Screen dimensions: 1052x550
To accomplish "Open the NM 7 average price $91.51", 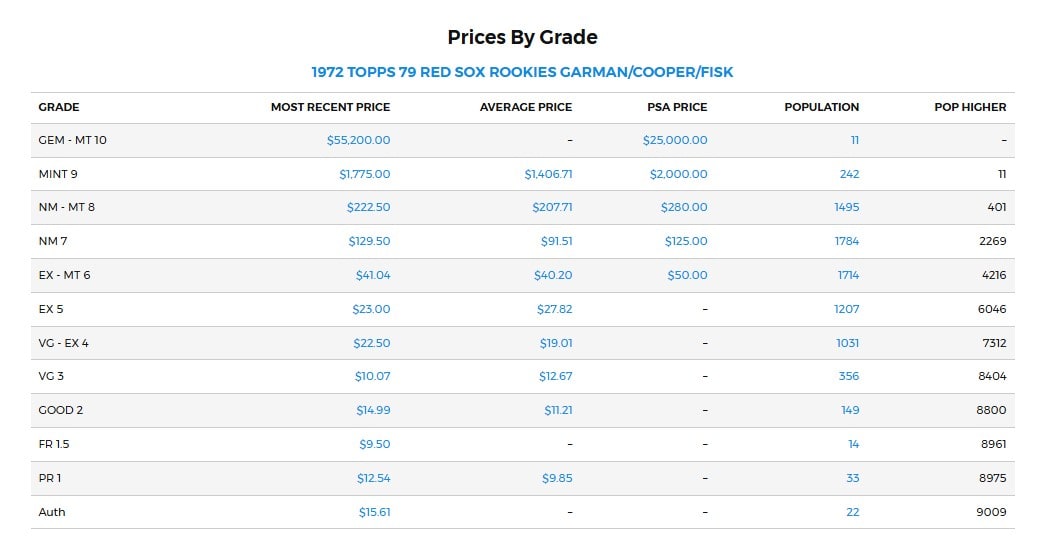I will click(x=557, y=241).
